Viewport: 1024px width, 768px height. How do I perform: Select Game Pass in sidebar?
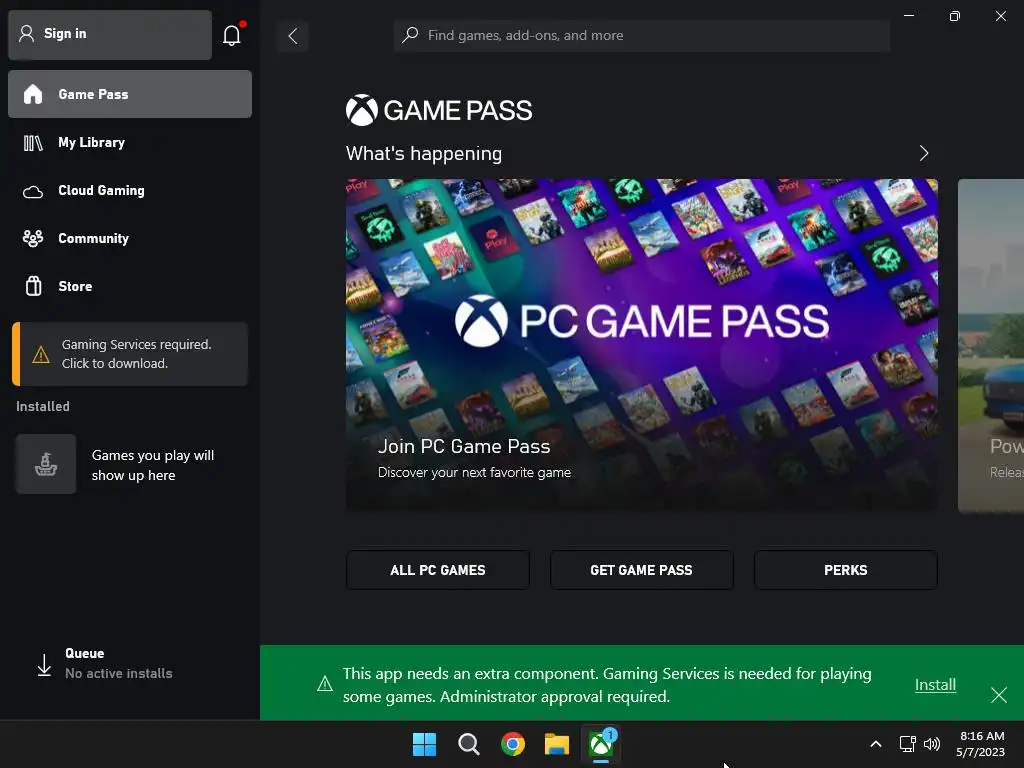pyautogui.click(x=130, y=94)
